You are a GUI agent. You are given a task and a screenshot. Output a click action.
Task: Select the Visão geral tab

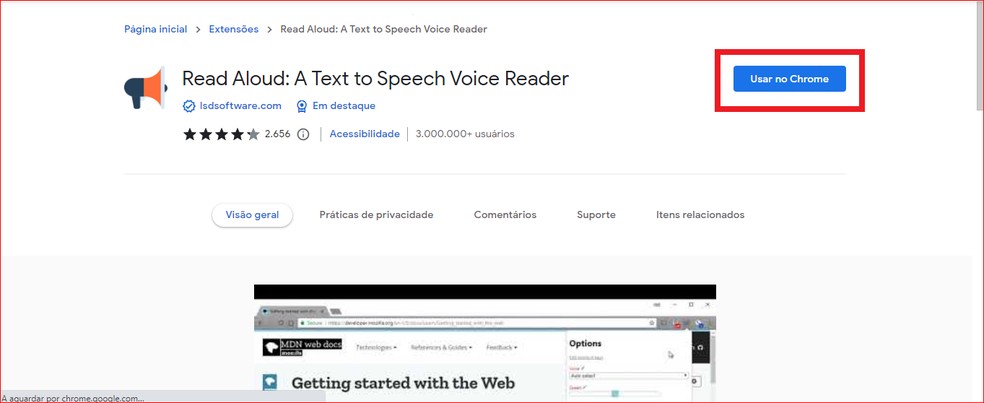(x=252, y=215)
